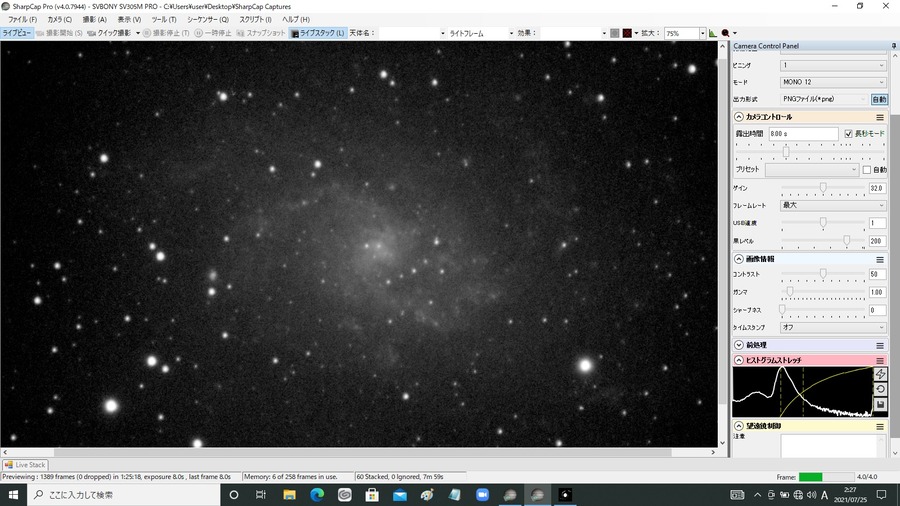The image size is (900, 506).
Task: Open Microsoft Store from taskbar
Action: point(372,495)
